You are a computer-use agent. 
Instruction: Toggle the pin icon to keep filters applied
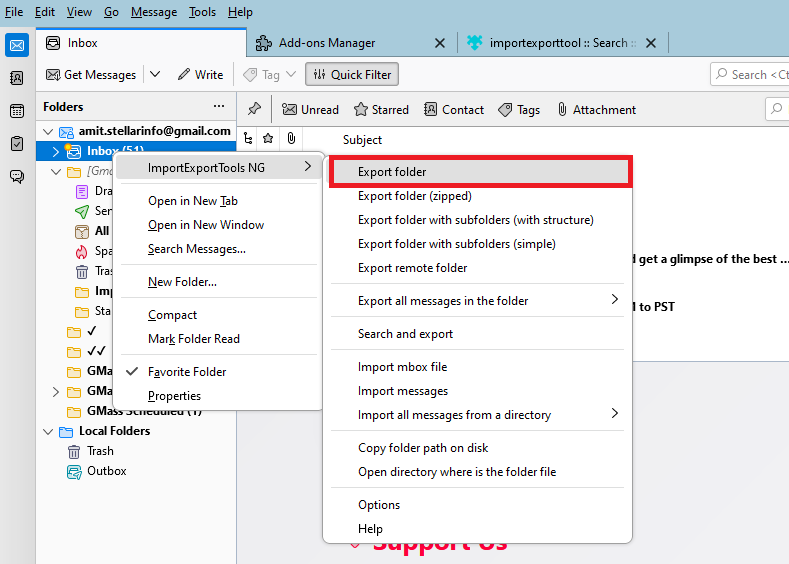254,109
